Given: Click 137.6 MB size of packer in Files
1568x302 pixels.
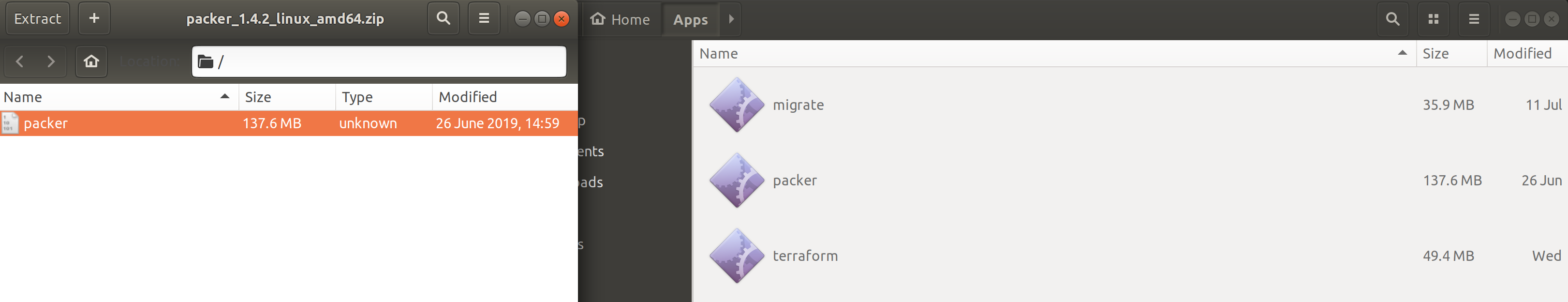Looking at the screenshot, I should pyautogui.click(x=1452, y=181).
